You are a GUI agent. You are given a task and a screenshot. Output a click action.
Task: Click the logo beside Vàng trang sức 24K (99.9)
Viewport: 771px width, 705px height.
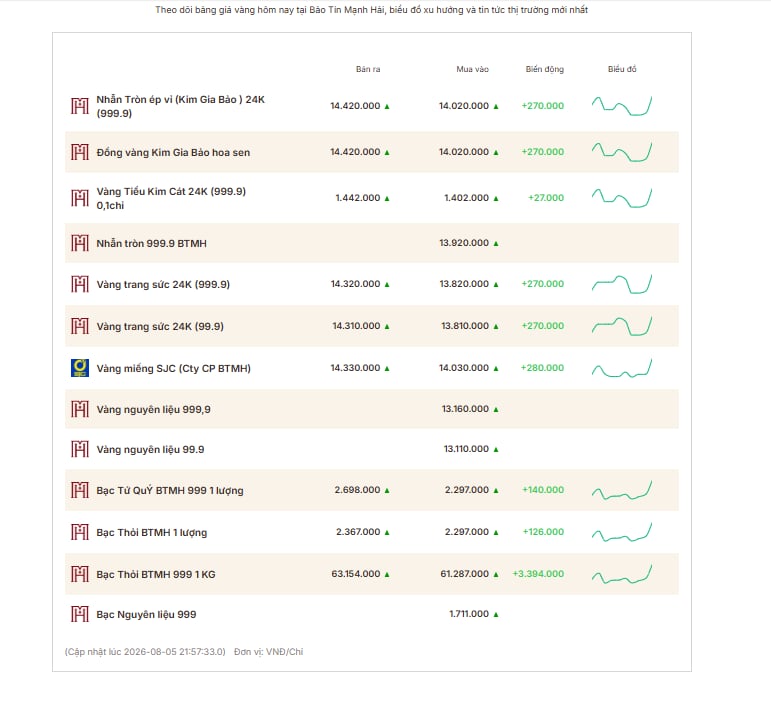80,326
